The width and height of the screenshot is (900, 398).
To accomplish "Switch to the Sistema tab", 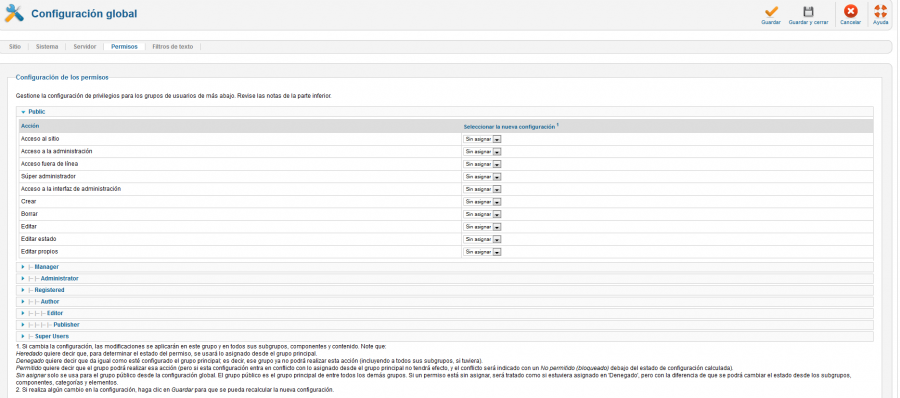I will (47, 47).
